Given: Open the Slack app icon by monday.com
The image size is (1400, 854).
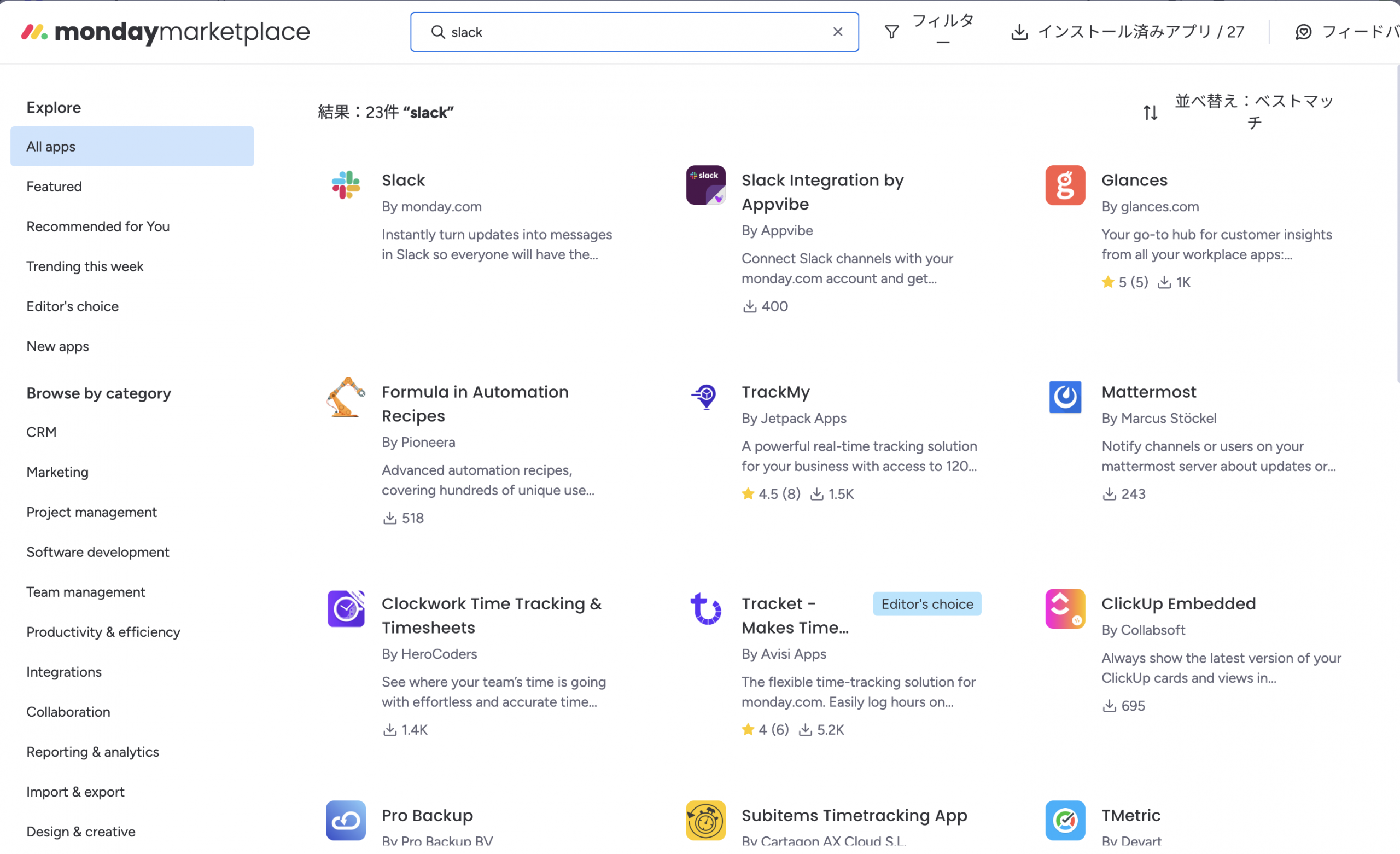Looking at the screenshot, I should 346,185.
